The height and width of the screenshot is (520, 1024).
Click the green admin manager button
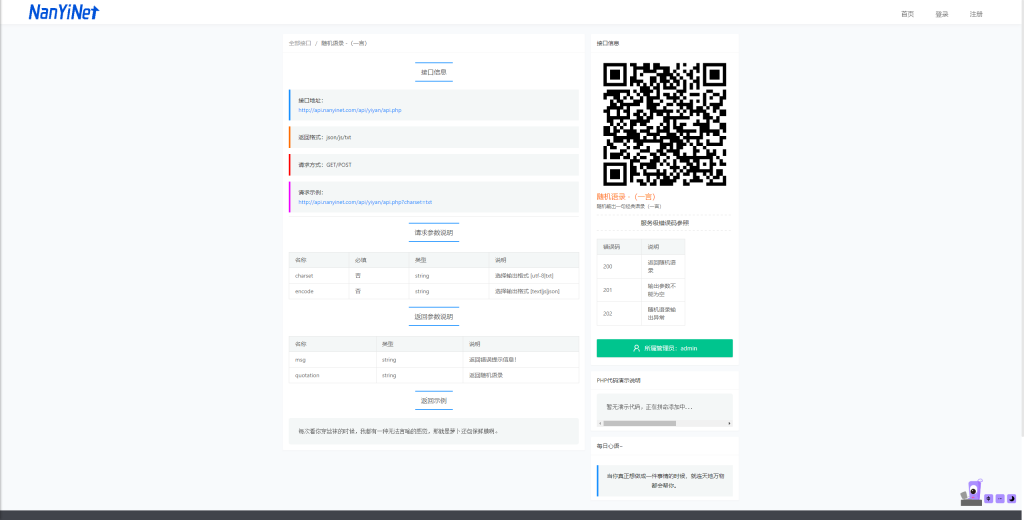click(x=664, y=348)
